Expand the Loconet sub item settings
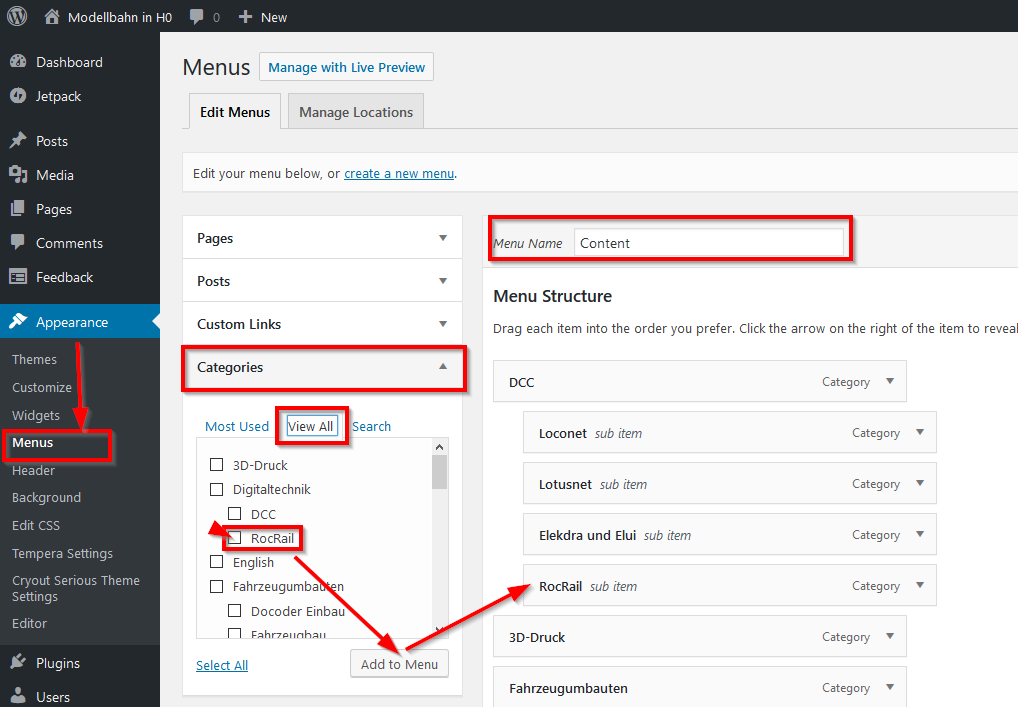This screenshot has width=1018, height=707. pyautogui.click(x=920, y=432)
